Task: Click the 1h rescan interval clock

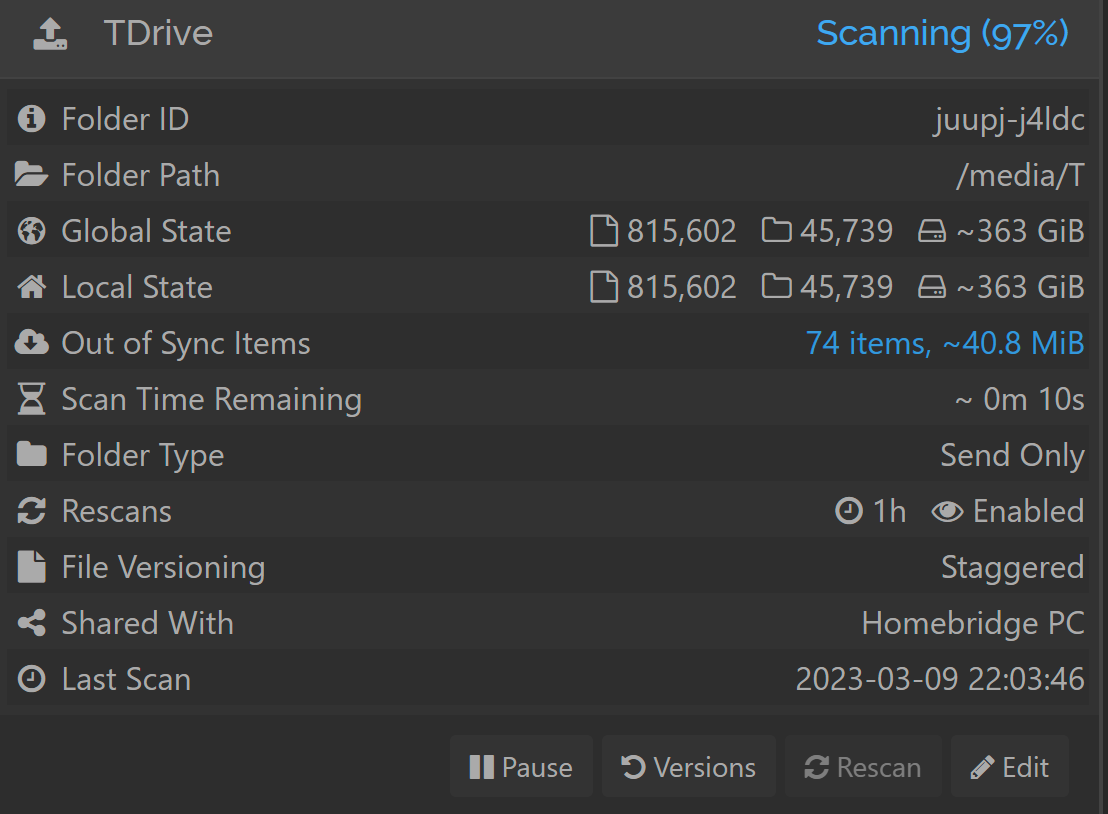Action: pyautogui.click(x=871, y=511)
